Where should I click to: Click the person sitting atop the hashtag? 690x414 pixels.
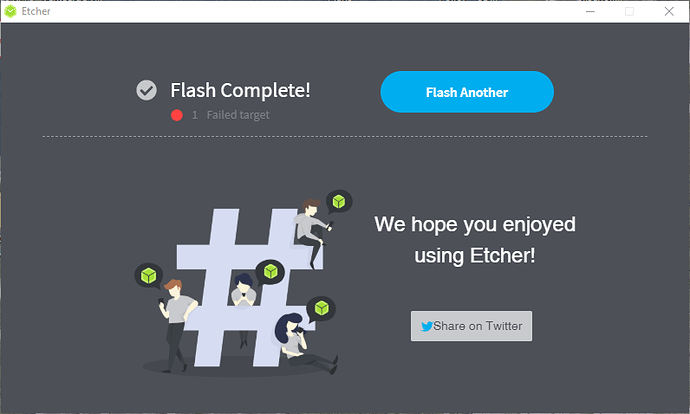point(313,231)
